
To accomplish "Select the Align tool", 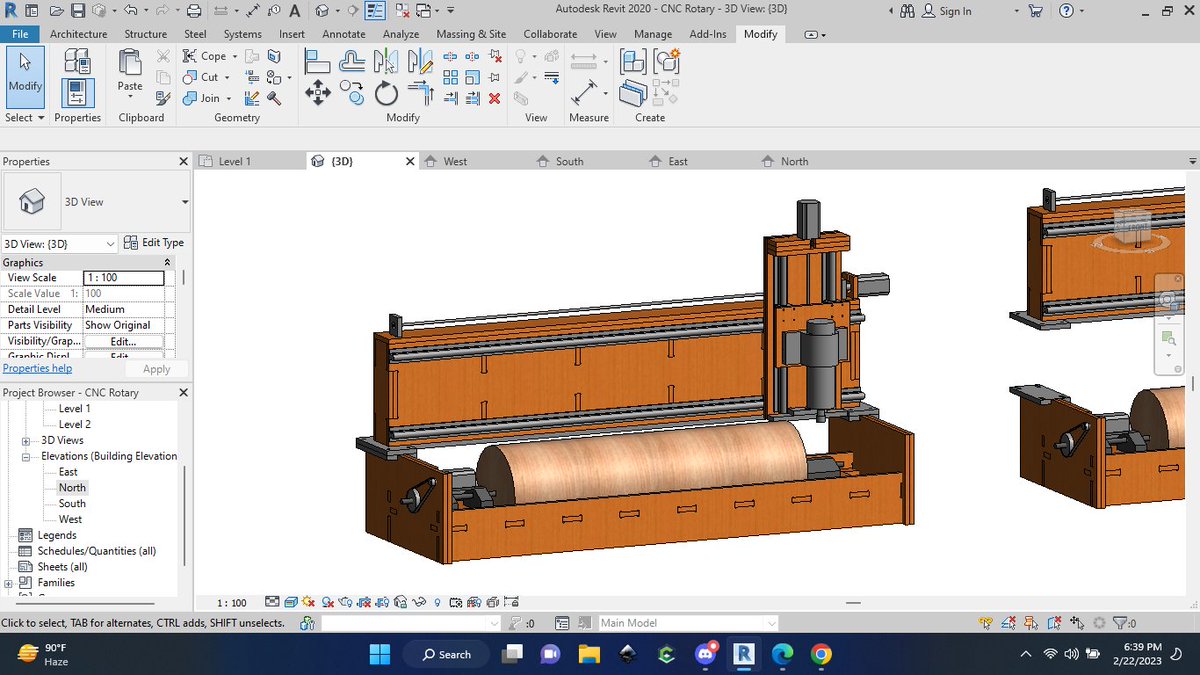I will pos(317,60).
